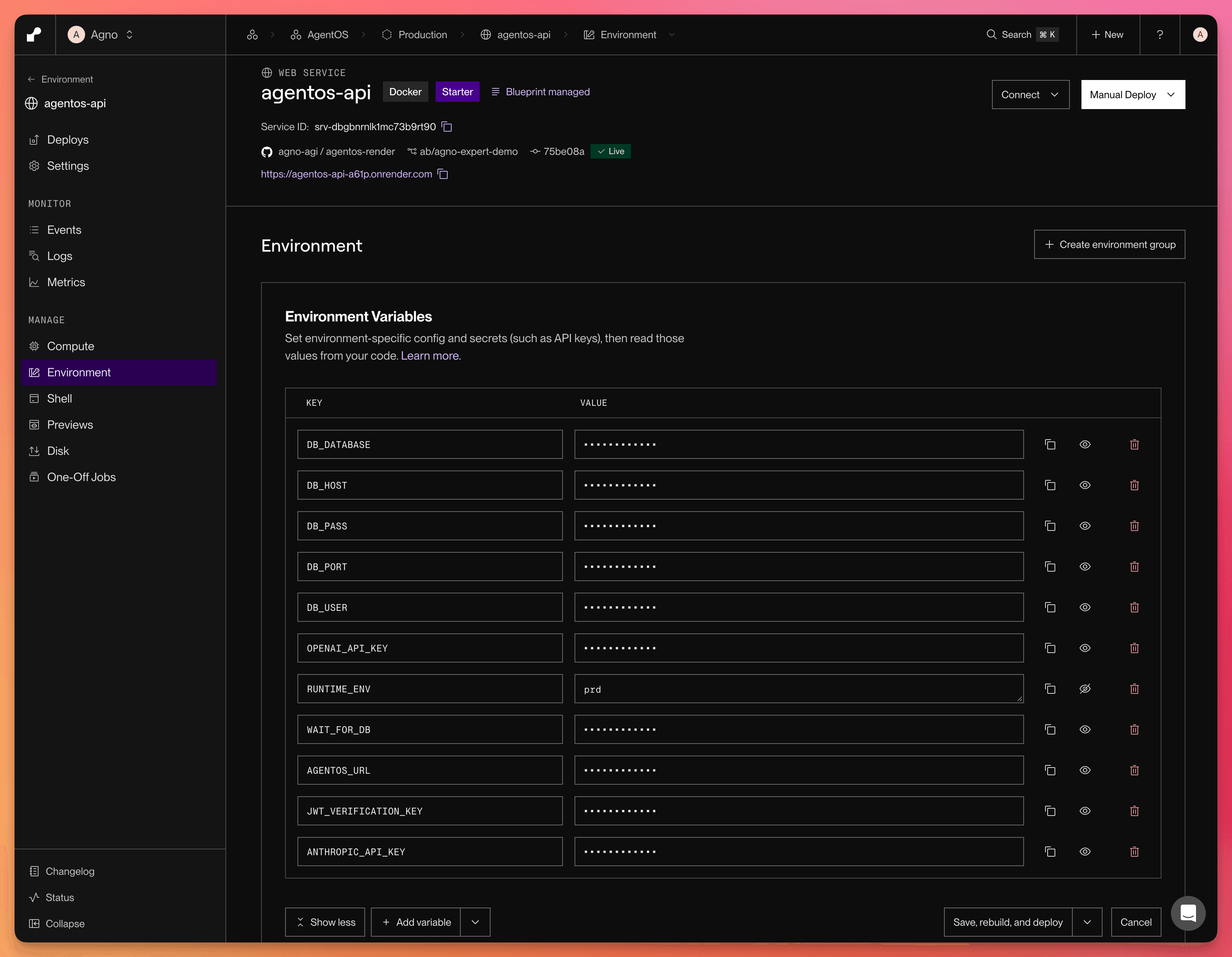Open Shell in the sidebar

[59, 399]
